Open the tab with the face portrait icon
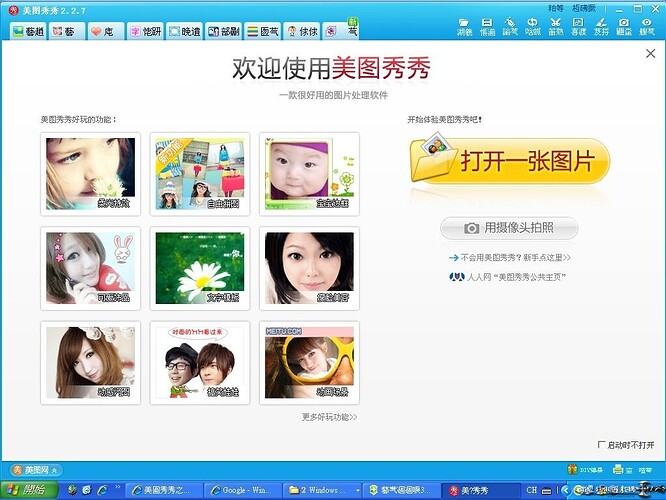Viewport: 666px width, 500px height. (66, 31)
